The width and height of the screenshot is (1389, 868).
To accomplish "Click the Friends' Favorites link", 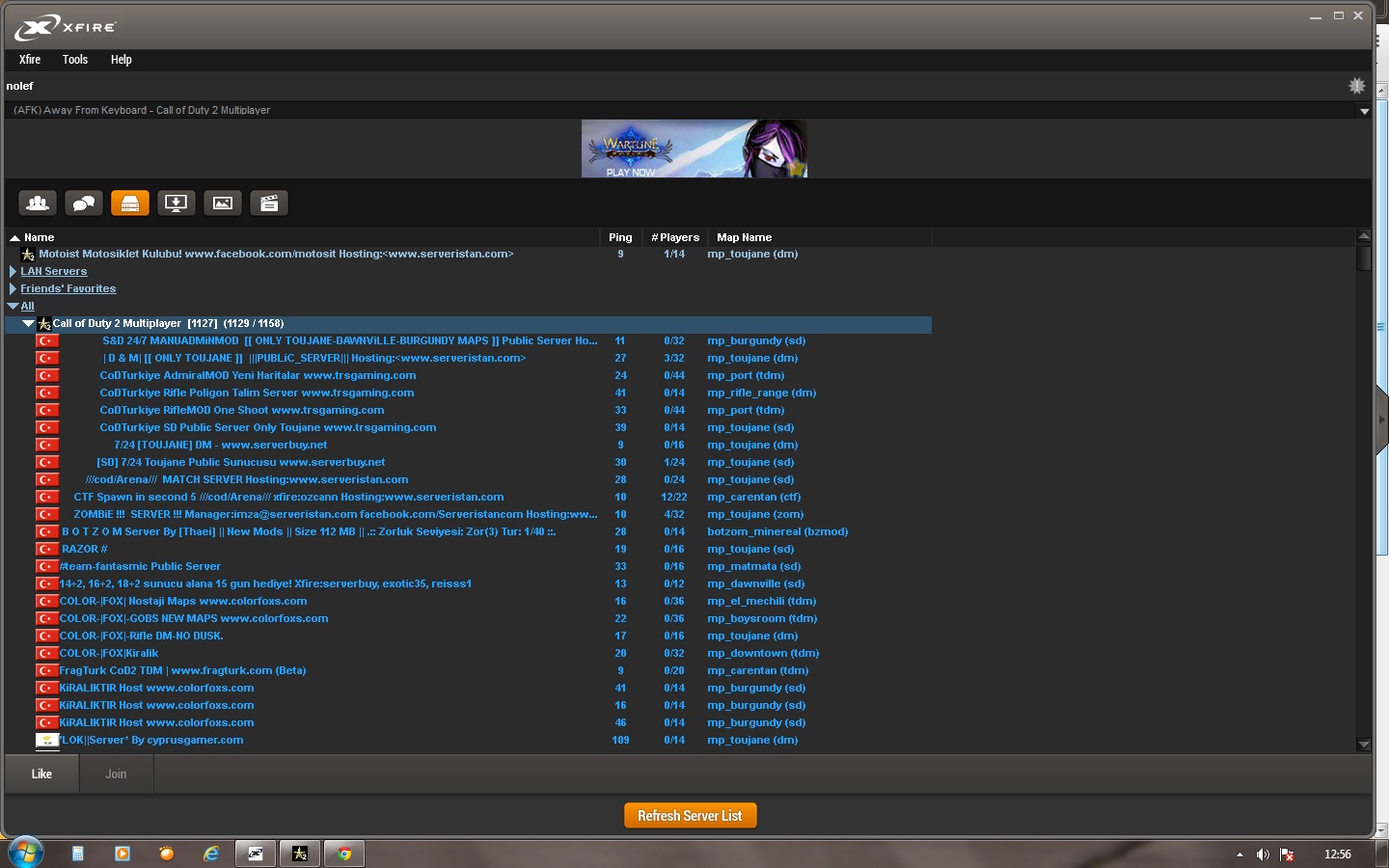I will [x=68, y=289].
